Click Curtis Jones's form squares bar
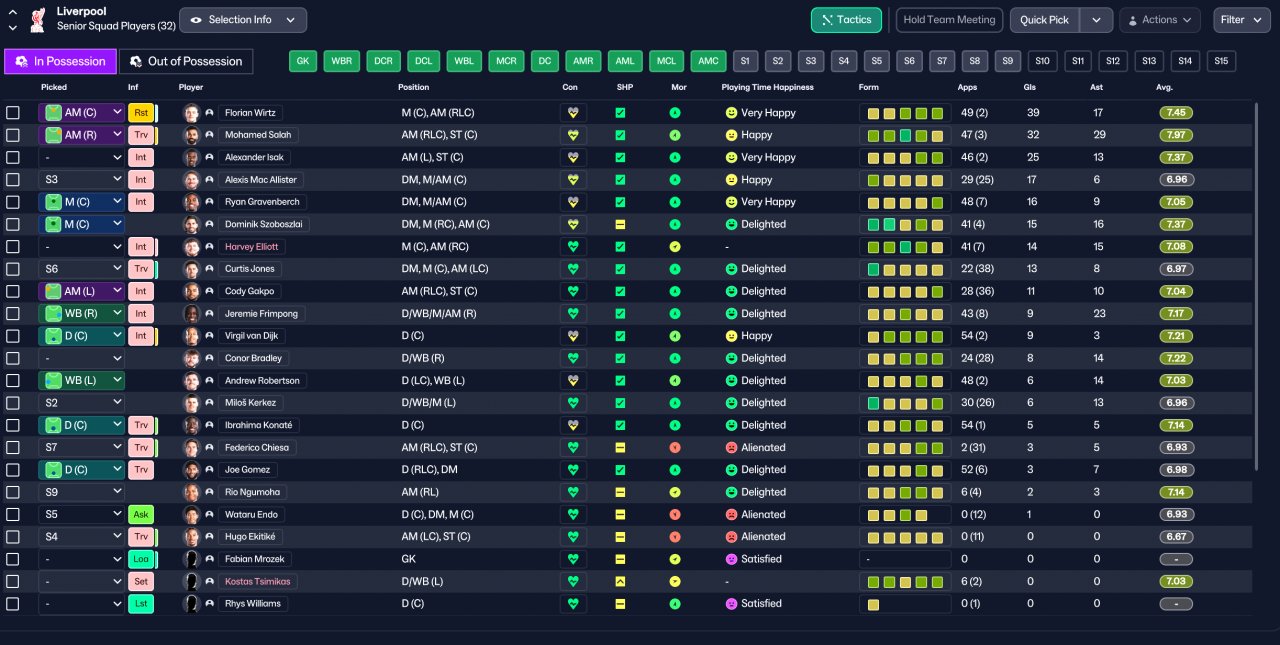 (x=905, y=269)
